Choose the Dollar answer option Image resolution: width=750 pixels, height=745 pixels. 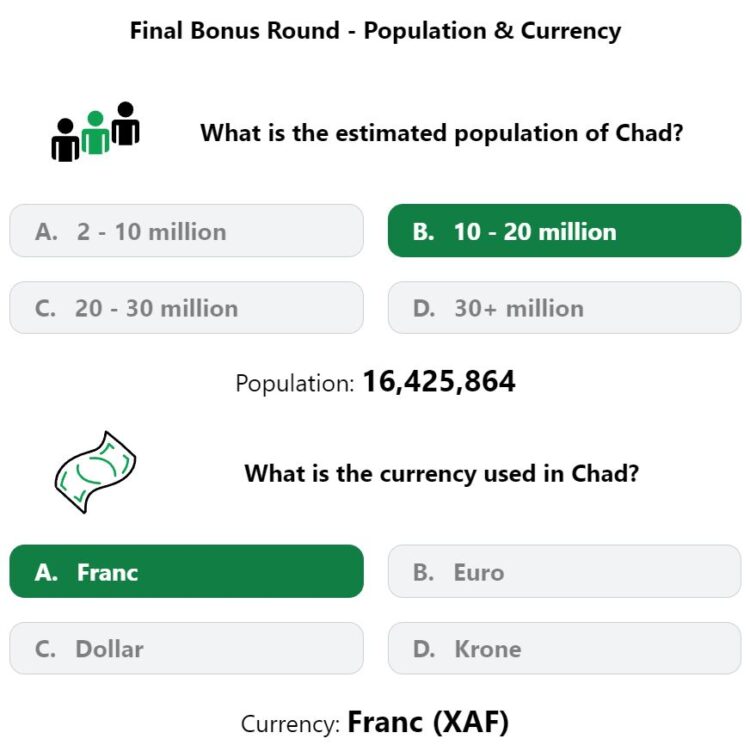point(187,648)
